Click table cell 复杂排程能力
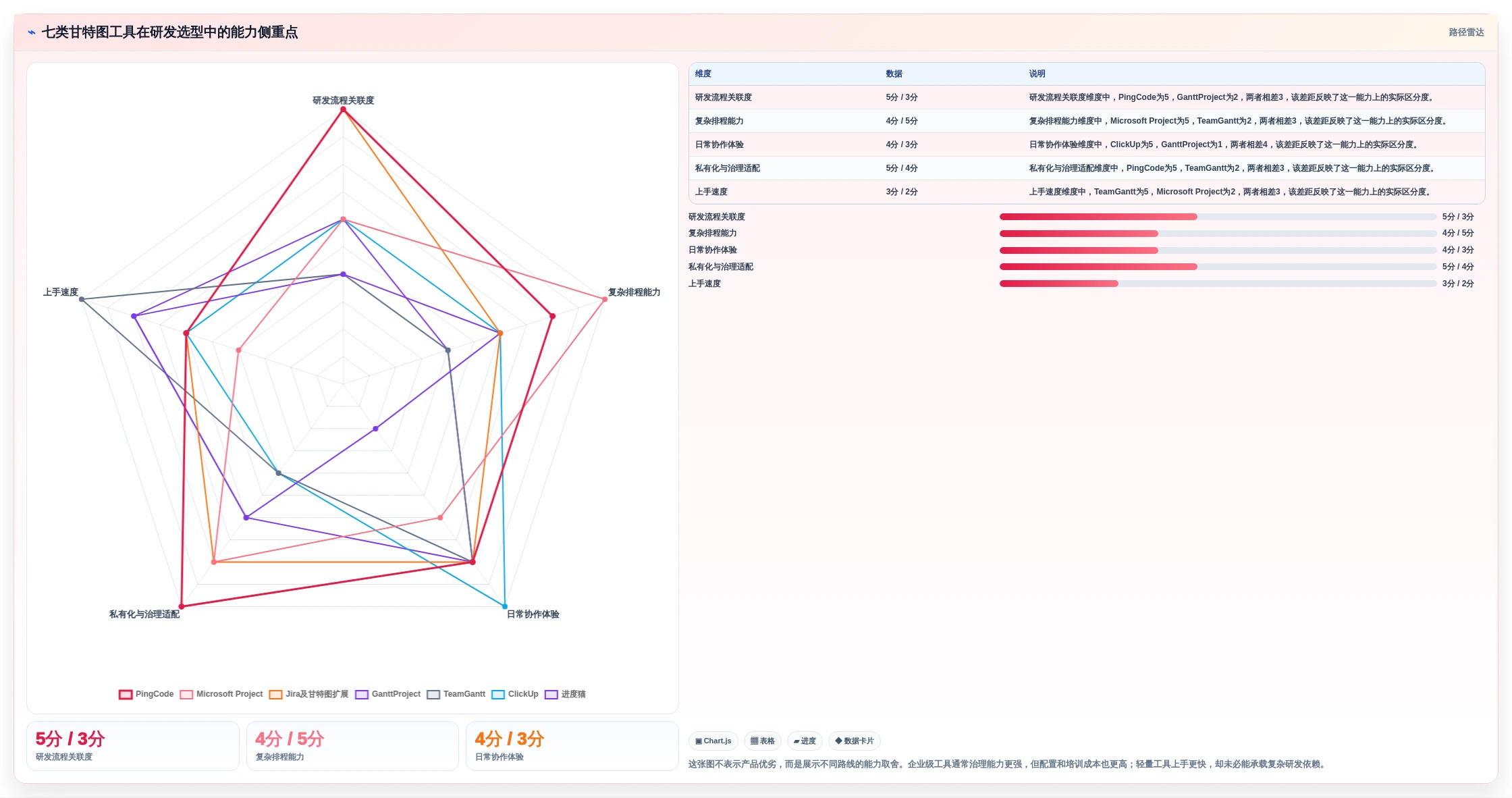 720,121
